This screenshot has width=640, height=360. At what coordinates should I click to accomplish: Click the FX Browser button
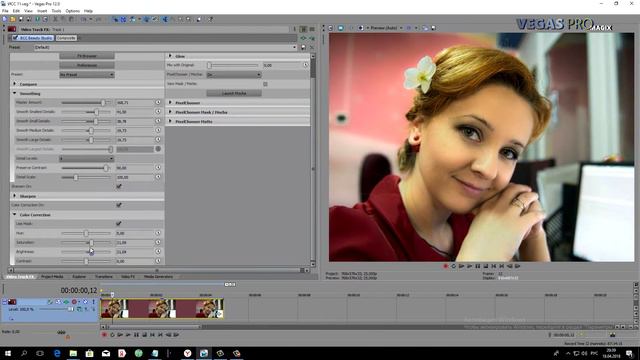pyautogui.click(x=87, y=56)
